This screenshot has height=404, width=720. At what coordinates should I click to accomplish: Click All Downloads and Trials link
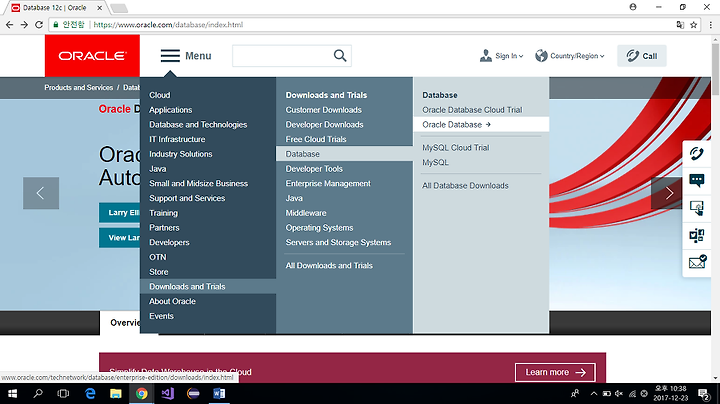pos(329,265)
